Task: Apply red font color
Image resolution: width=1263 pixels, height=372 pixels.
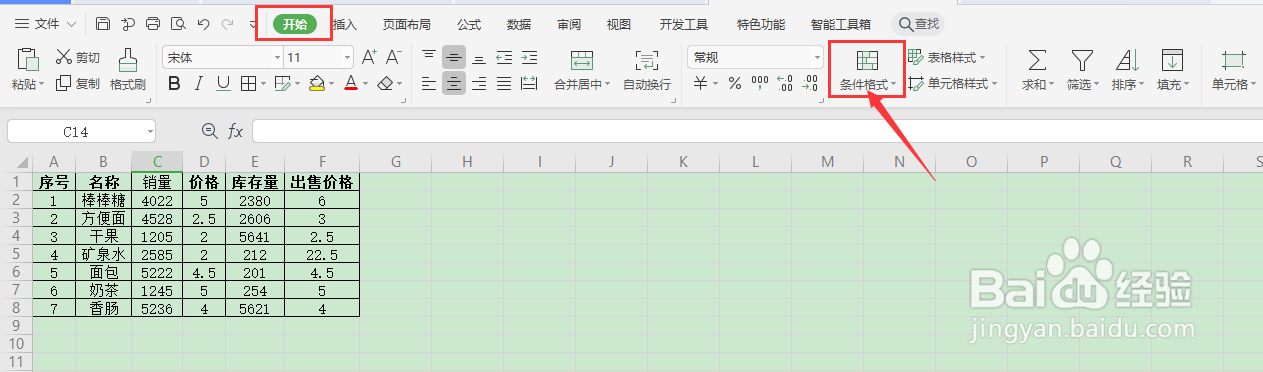Action: pyautogui.click(x=350, y=84)
